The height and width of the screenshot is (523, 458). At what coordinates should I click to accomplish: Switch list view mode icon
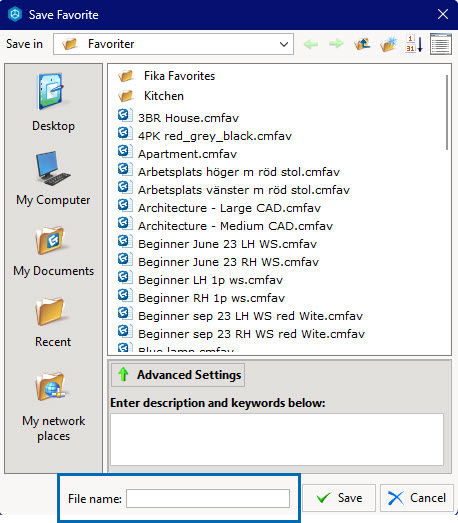441,44
